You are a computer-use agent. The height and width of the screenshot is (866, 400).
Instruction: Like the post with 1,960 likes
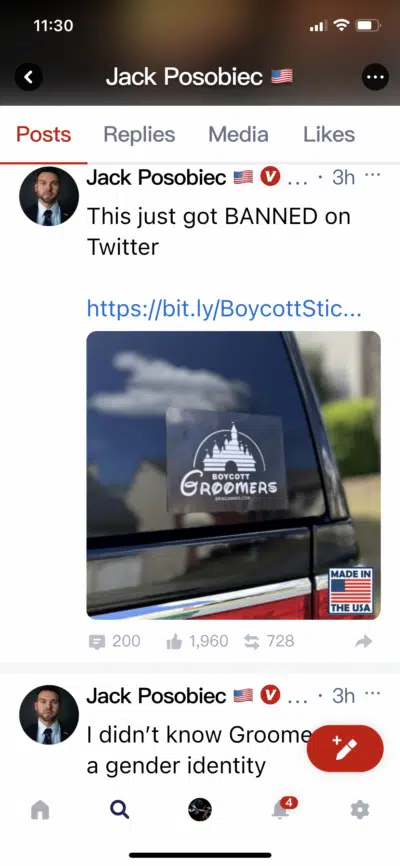(175, 641)
